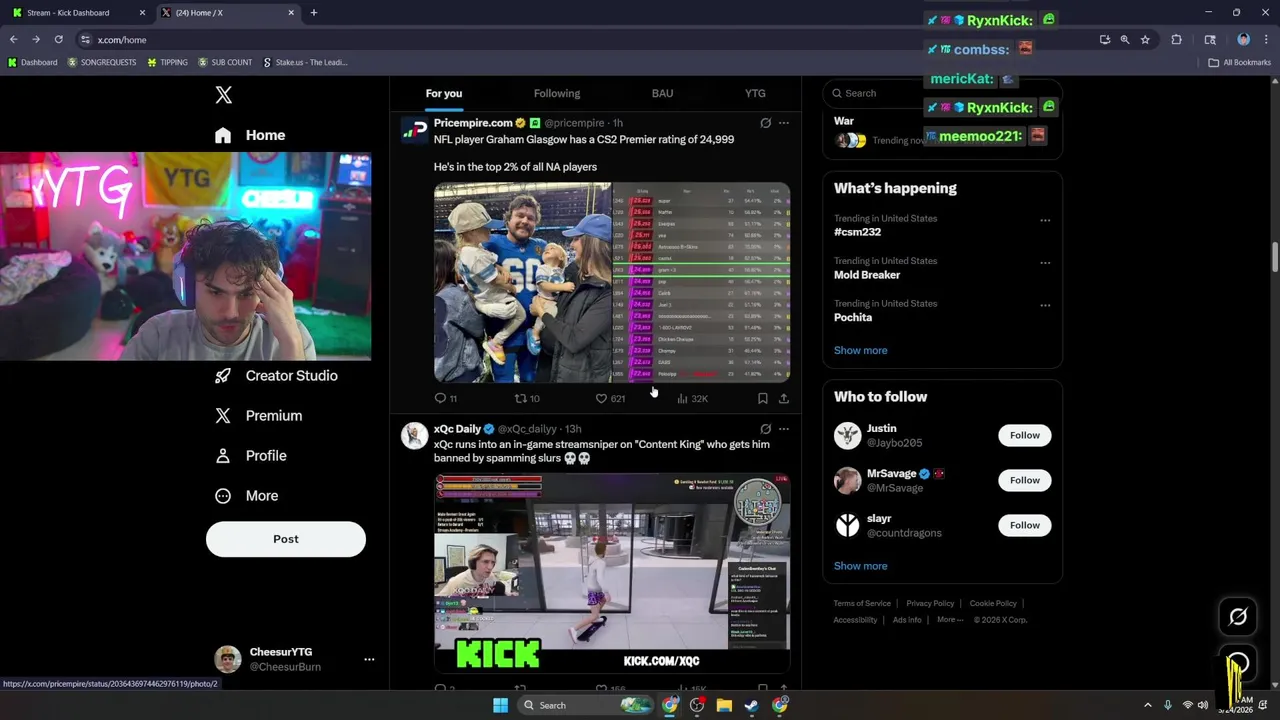Go back in browser history
The height and width of the screenshot is (720, 1280).
coord(13,40)
